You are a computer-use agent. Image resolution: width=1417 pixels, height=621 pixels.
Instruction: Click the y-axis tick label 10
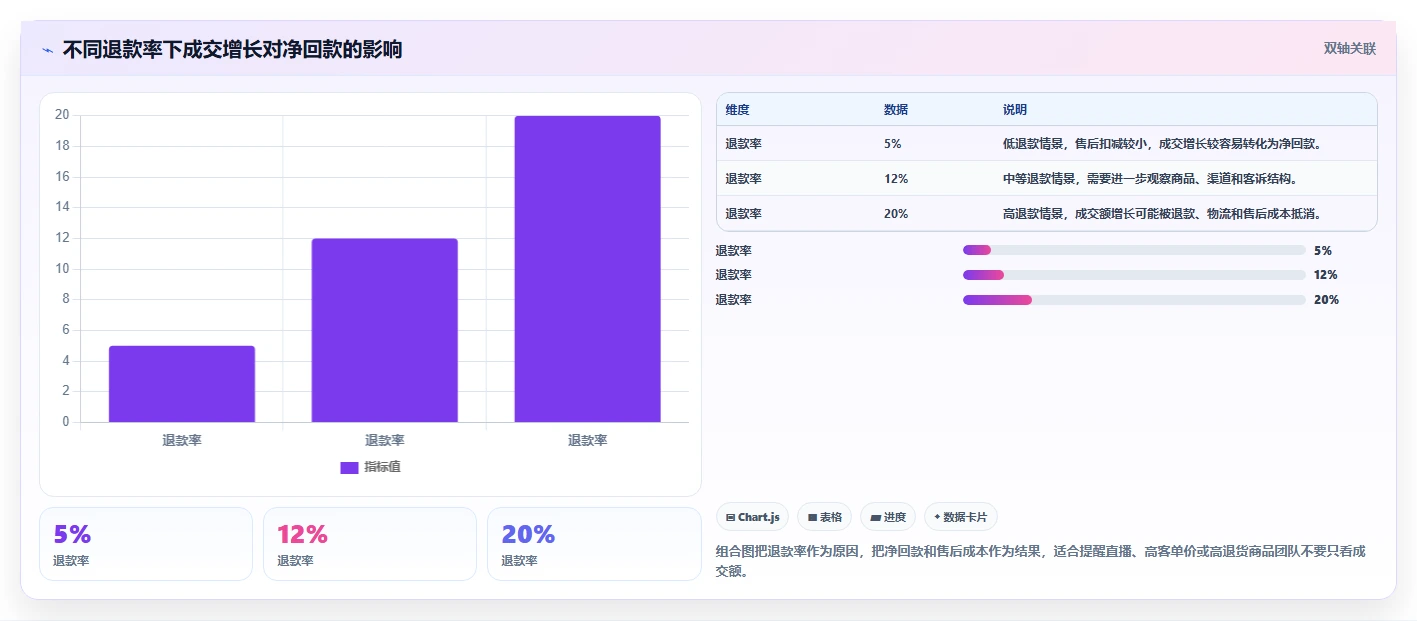tap(62, 268)
